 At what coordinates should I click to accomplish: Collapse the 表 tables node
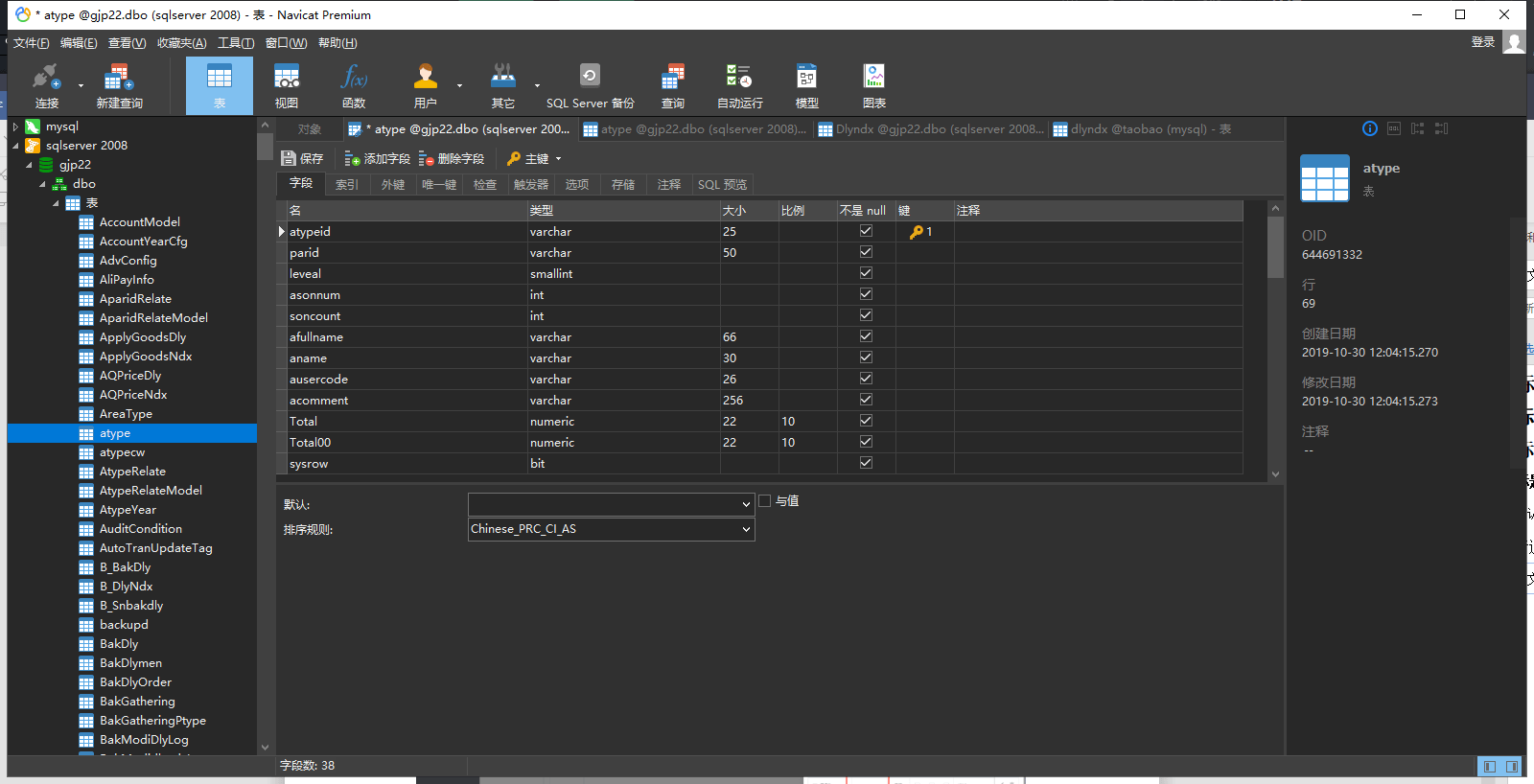56,203
